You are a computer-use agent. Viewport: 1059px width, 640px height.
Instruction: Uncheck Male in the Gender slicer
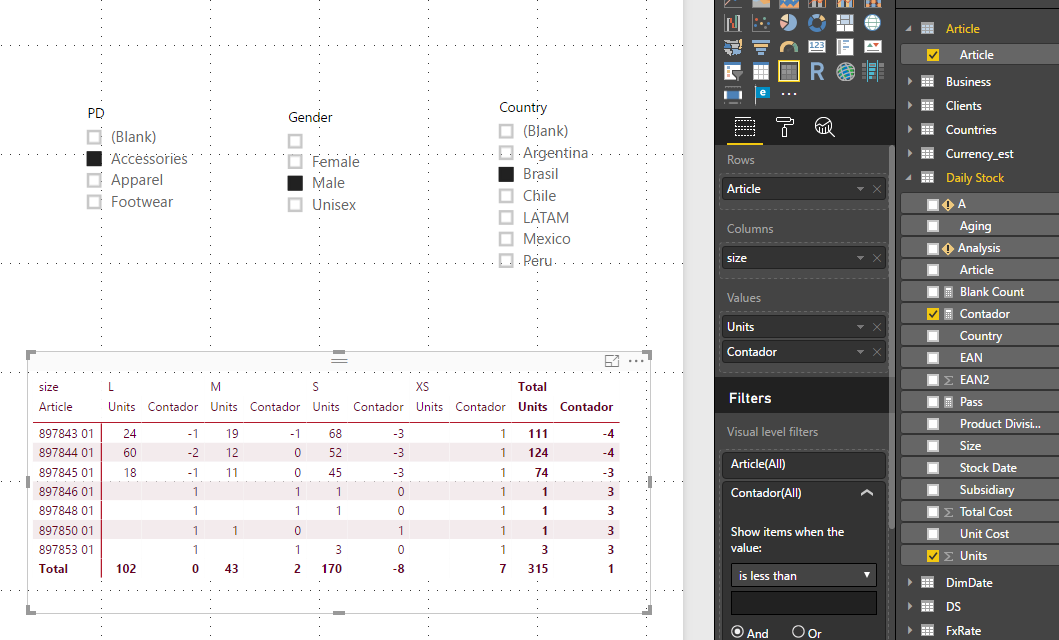tap(295, 183)
